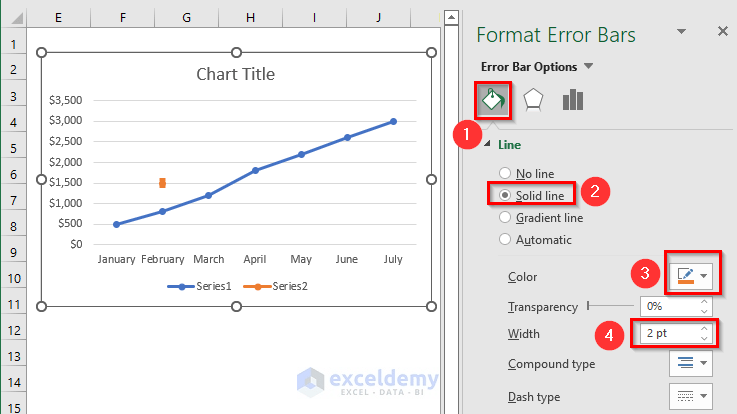This screenshot has width=737, height=414.
Task: Expand the Error Bar Options dropdown
Action: click(x=588, y=66)
